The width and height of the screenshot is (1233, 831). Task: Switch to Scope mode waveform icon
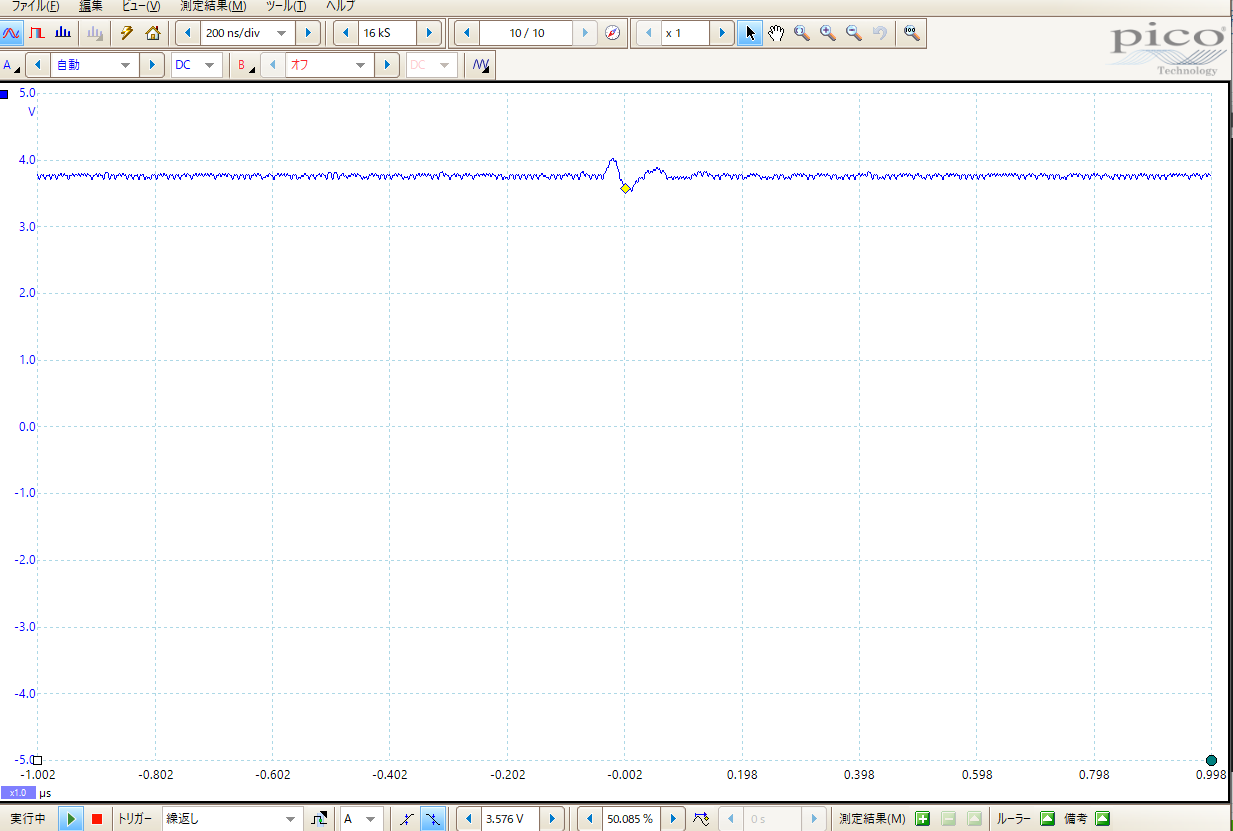[12, 33]
